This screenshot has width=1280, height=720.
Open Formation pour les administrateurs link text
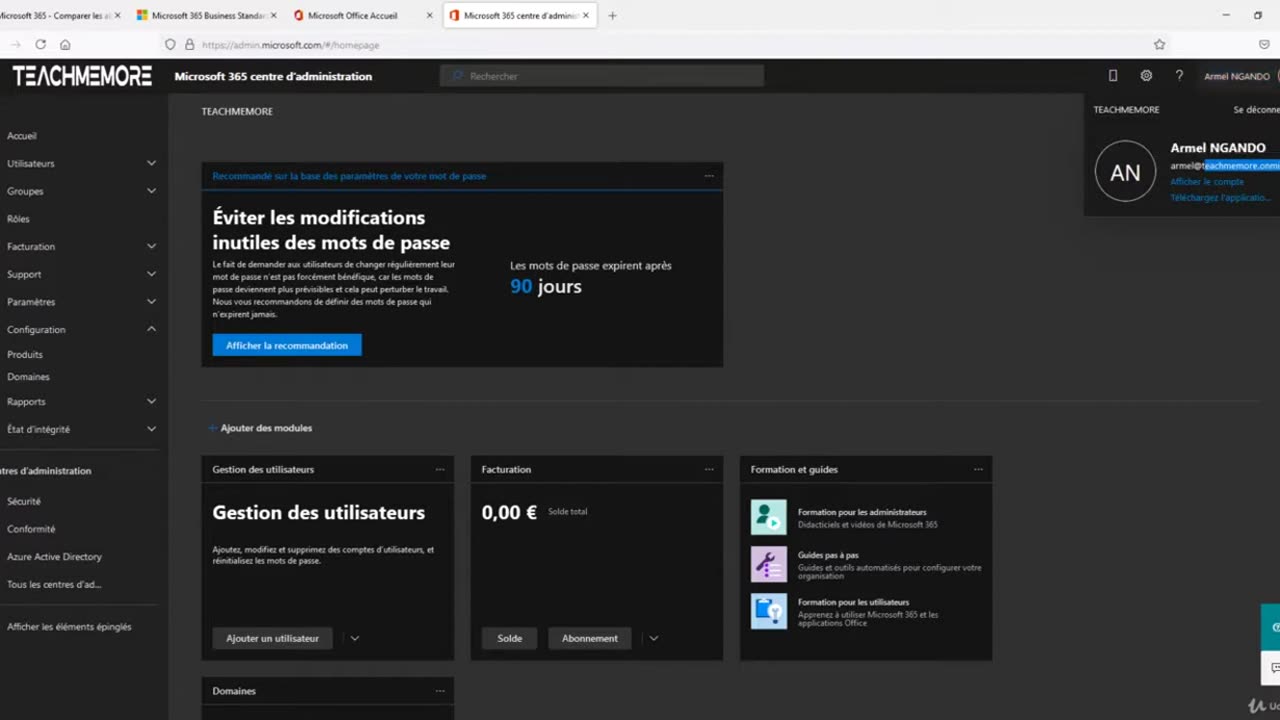point(862,512)
